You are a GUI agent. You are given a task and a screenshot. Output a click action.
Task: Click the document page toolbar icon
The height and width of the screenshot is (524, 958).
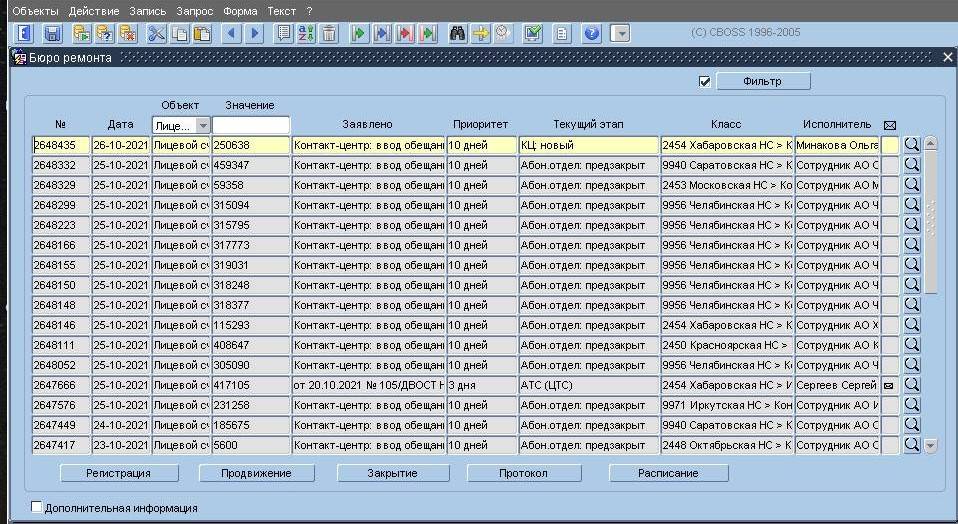point(562,33)
